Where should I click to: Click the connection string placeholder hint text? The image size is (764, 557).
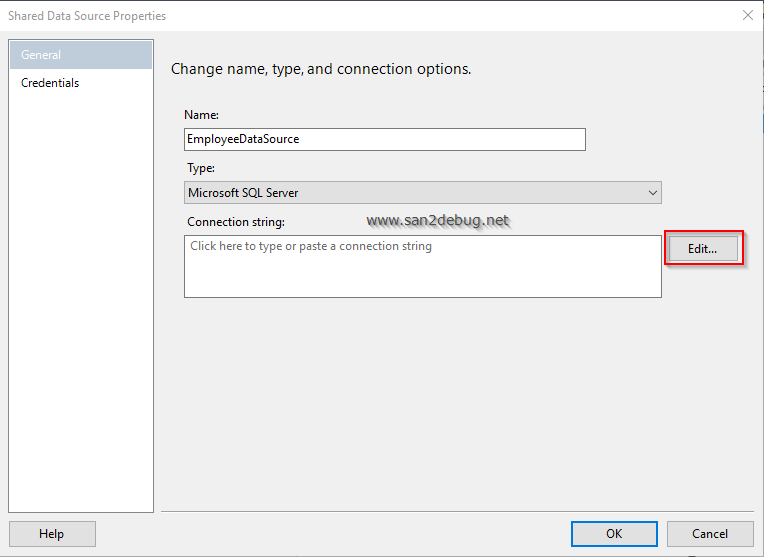pyautogui.click(x=311, y=246)
